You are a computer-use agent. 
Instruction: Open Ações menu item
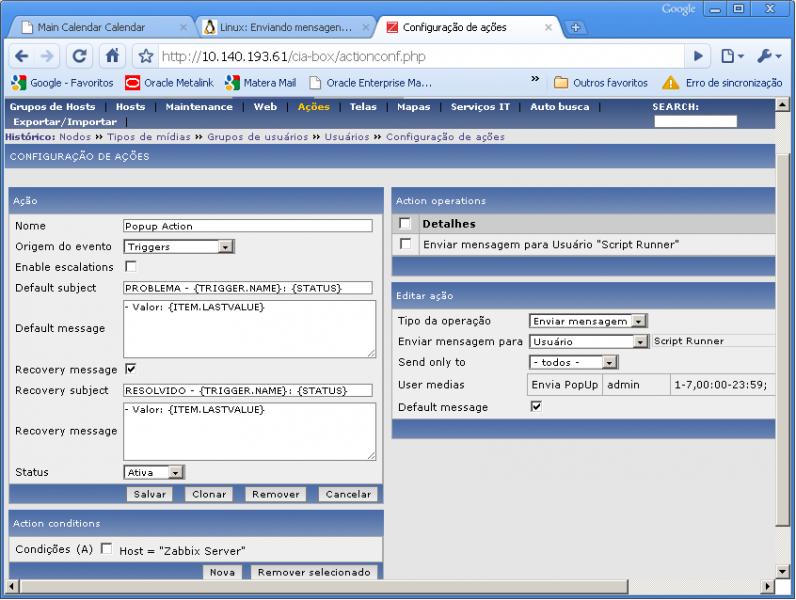point(314,107)
